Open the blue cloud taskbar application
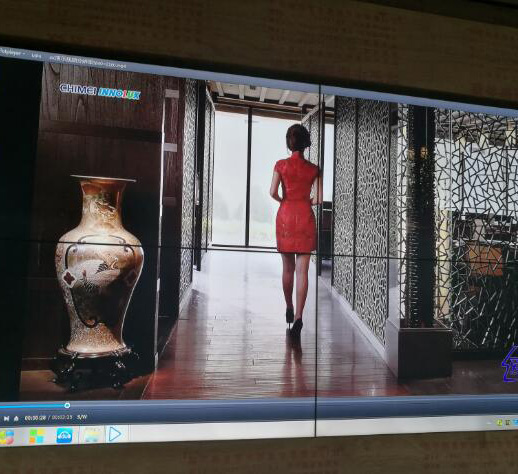This screenshot has width=518, height=474. pos(65,435)
